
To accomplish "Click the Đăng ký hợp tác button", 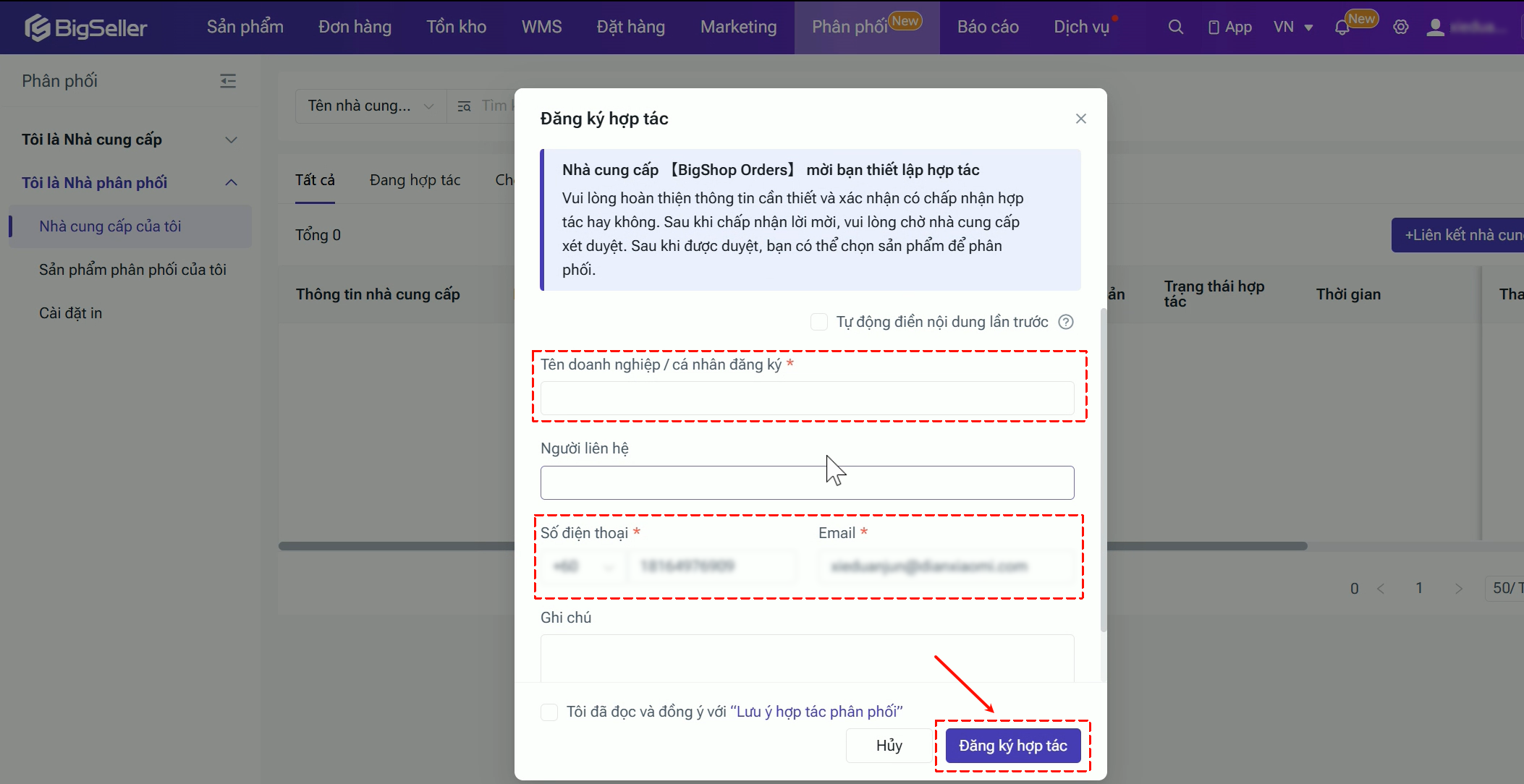I will tap(1012, 746).
